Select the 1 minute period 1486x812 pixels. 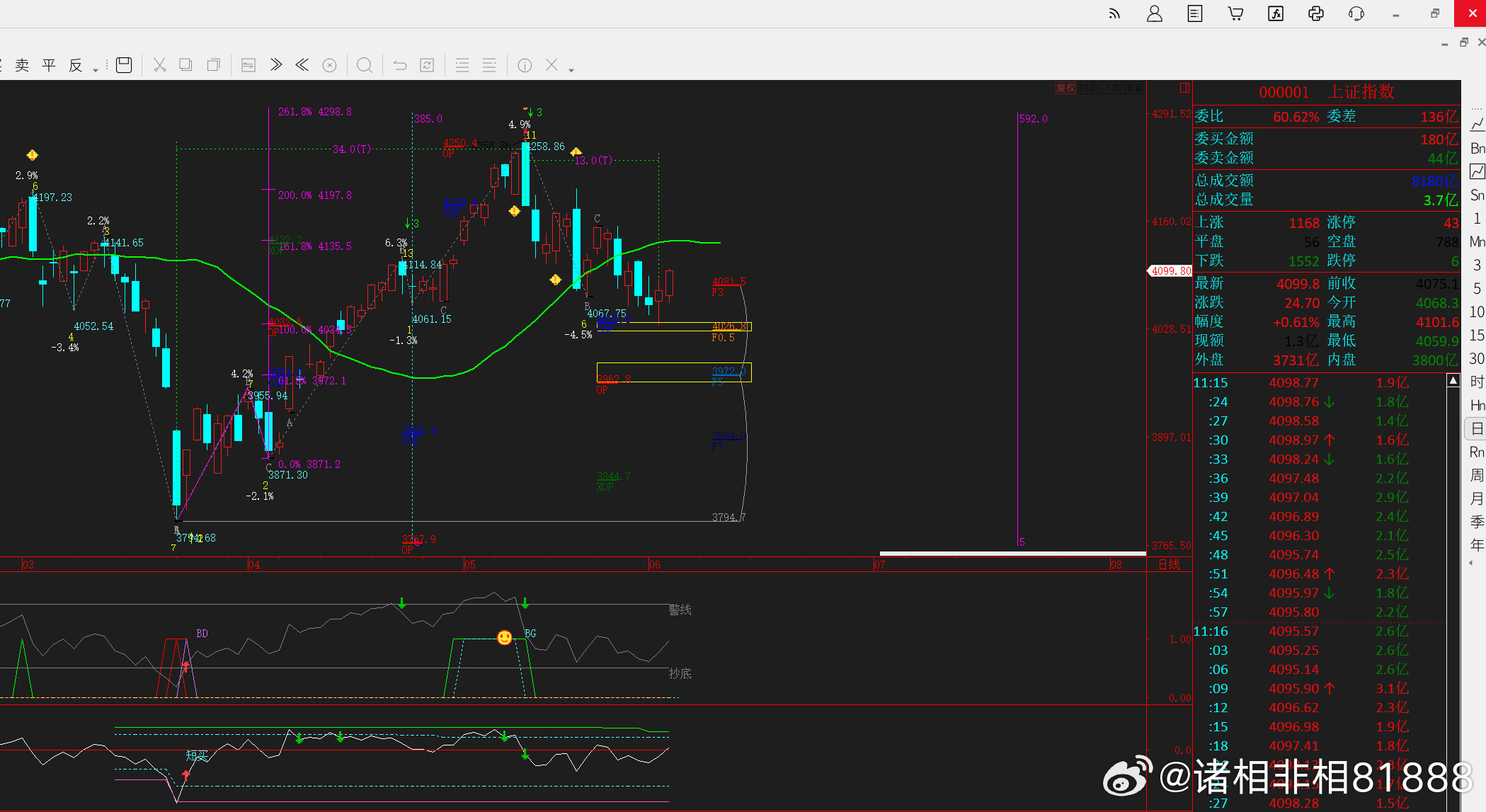[1477, 218]
